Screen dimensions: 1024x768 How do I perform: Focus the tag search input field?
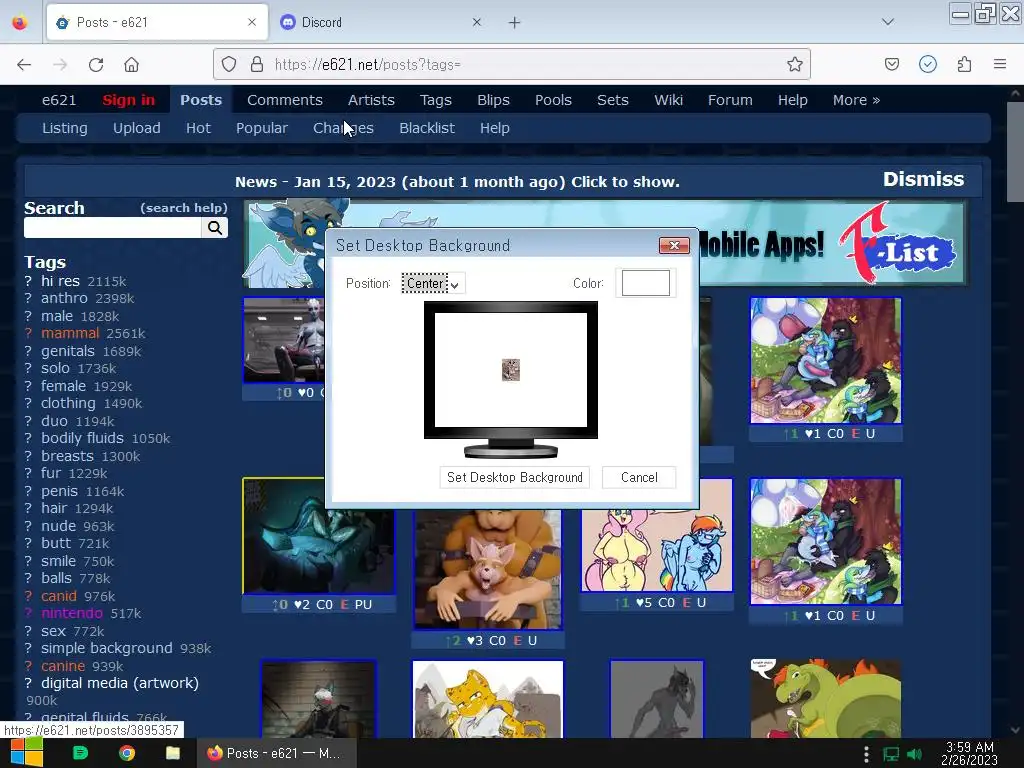[112, 227]
